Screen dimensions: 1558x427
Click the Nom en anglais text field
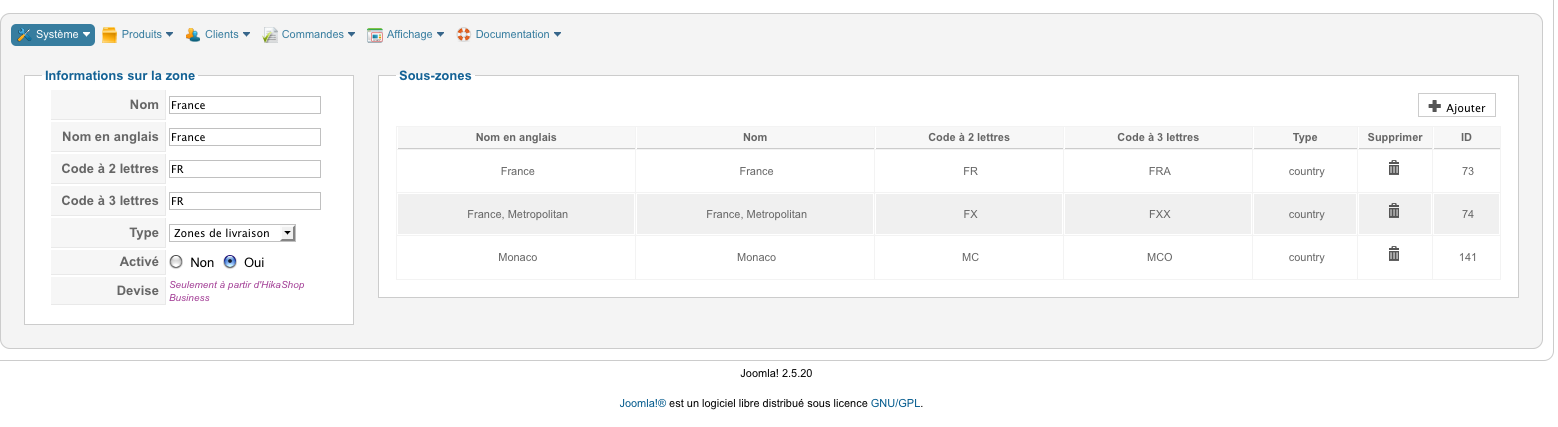(x=244, y=137)
